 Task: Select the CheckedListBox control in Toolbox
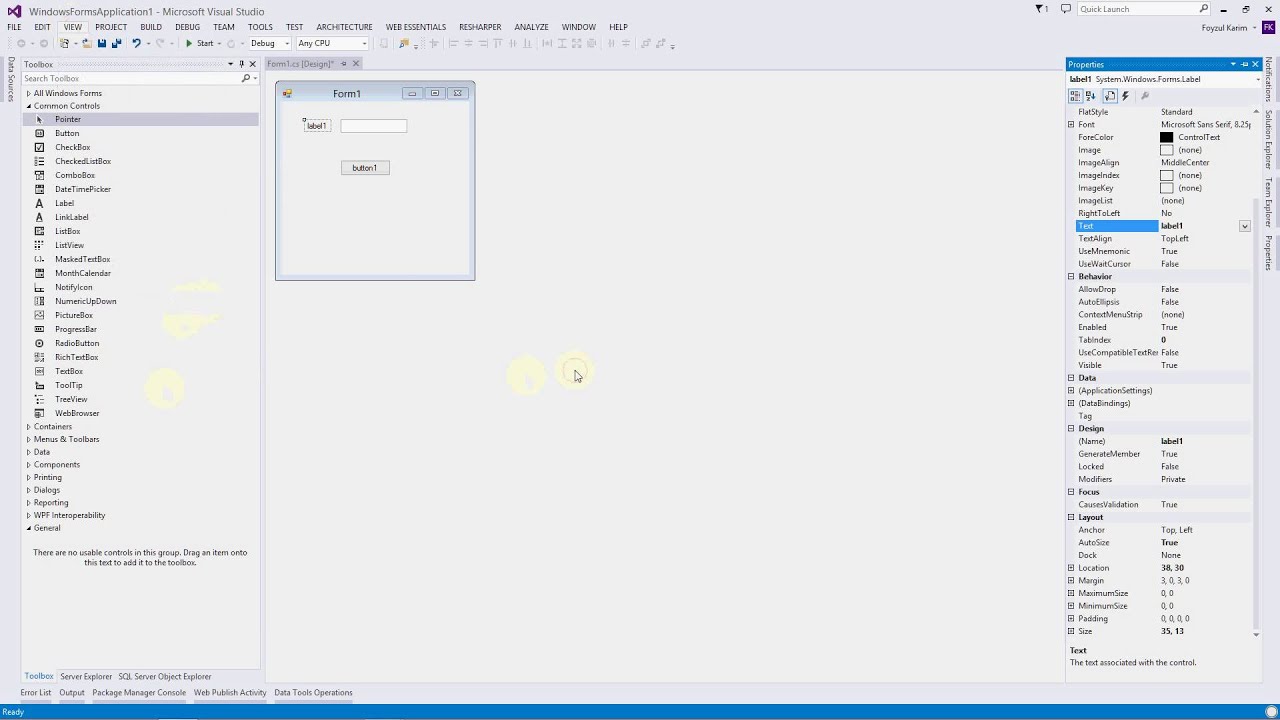coord(140,161)
